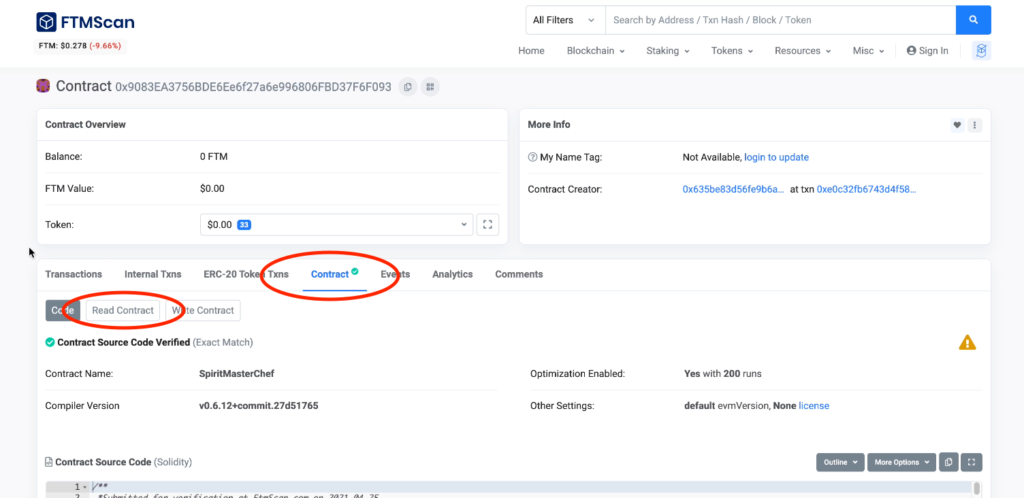
Task: Expand the token holdings fullscreen icon
Action: (x=487, y=225)
